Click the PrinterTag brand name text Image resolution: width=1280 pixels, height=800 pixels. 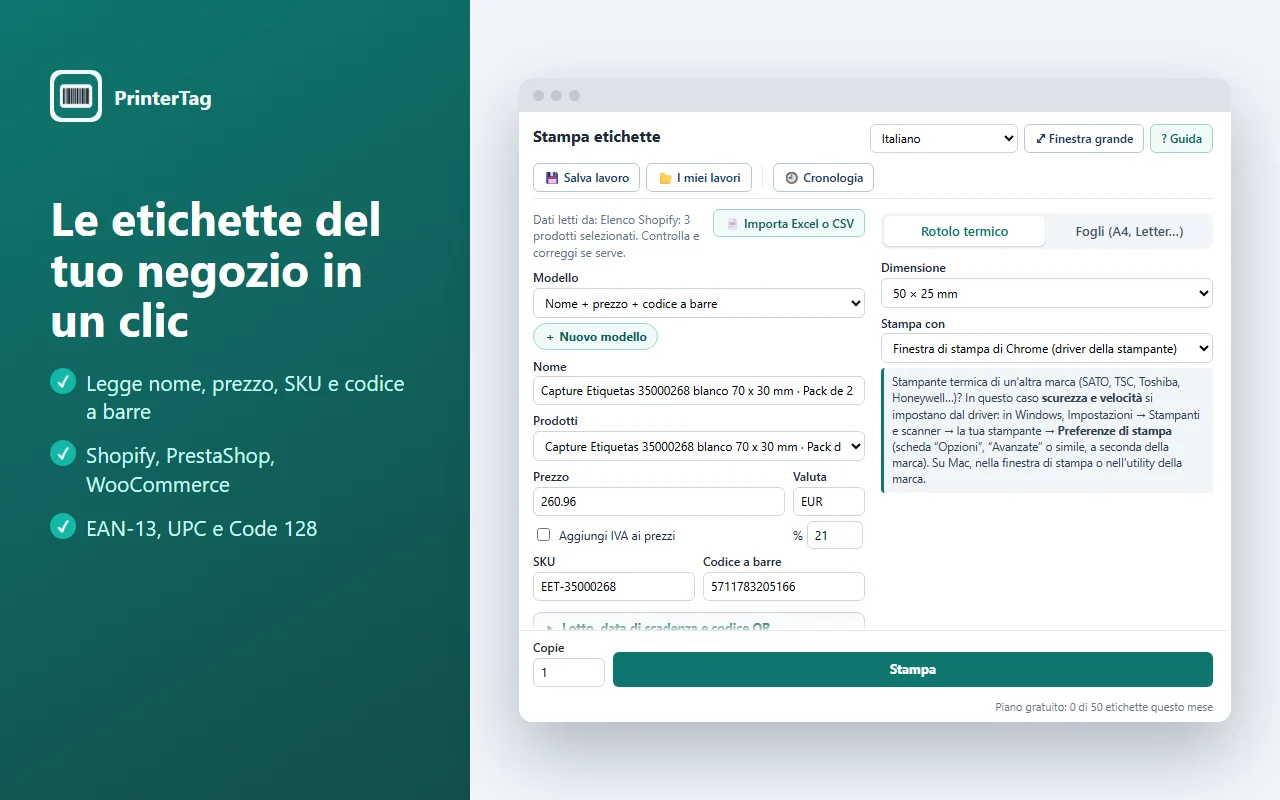pos(163,98)
